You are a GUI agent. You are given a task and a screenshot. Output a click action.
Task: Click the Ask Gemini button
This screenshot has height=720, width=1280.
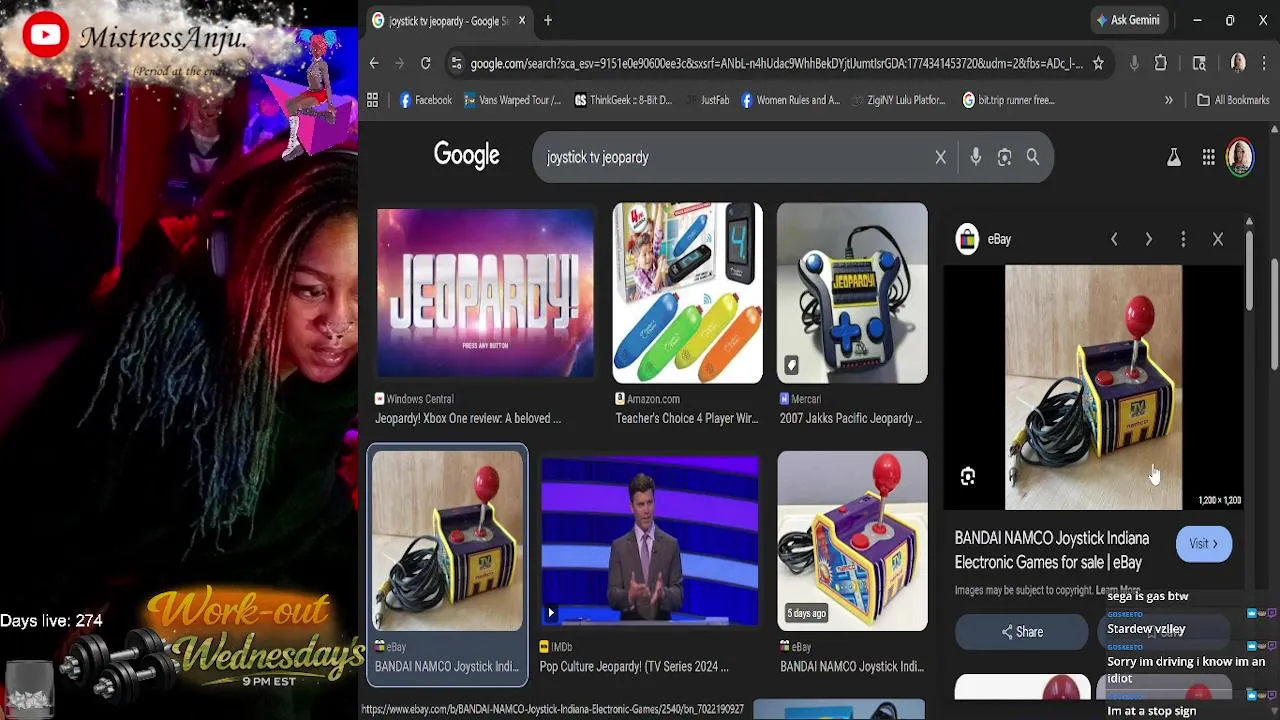click(1127, 20)
